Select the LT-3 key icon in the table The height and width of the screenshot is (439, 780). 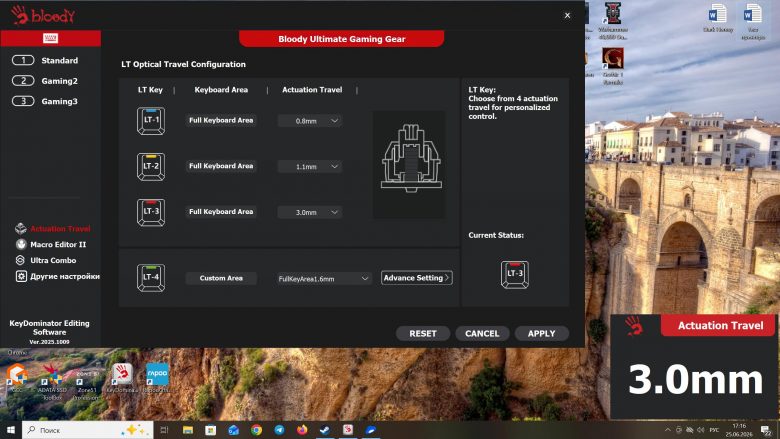point(151,212)
